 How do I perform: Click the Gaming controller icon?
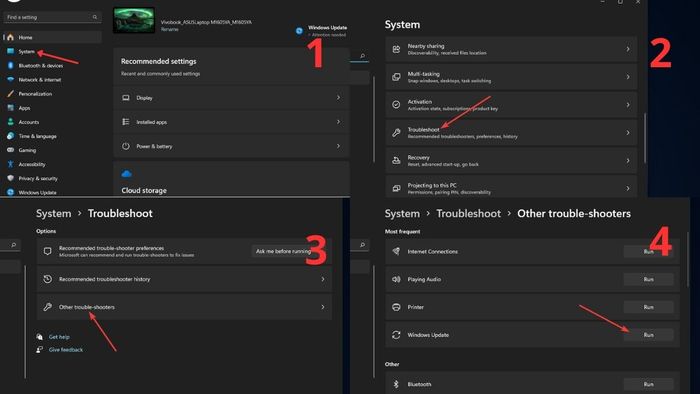tap(10, 150)
